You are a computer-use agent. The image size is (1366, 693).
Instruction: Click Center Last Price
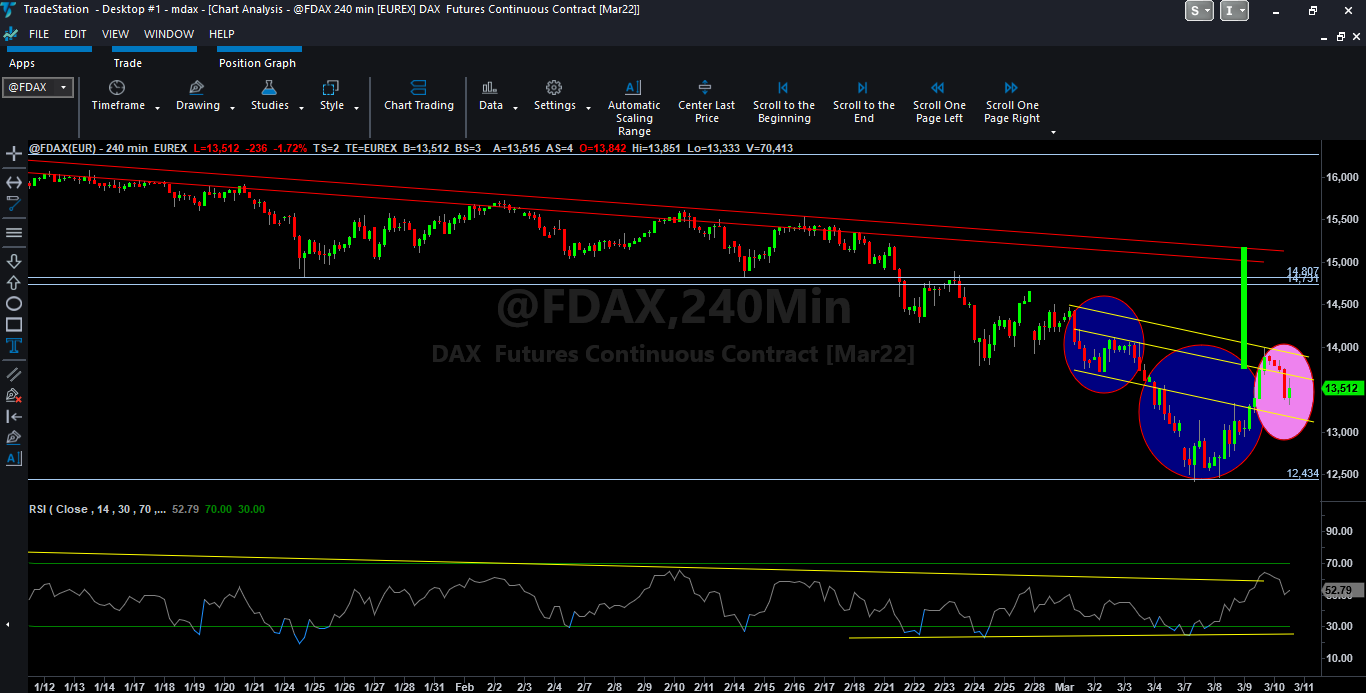[x=706, y=102]
